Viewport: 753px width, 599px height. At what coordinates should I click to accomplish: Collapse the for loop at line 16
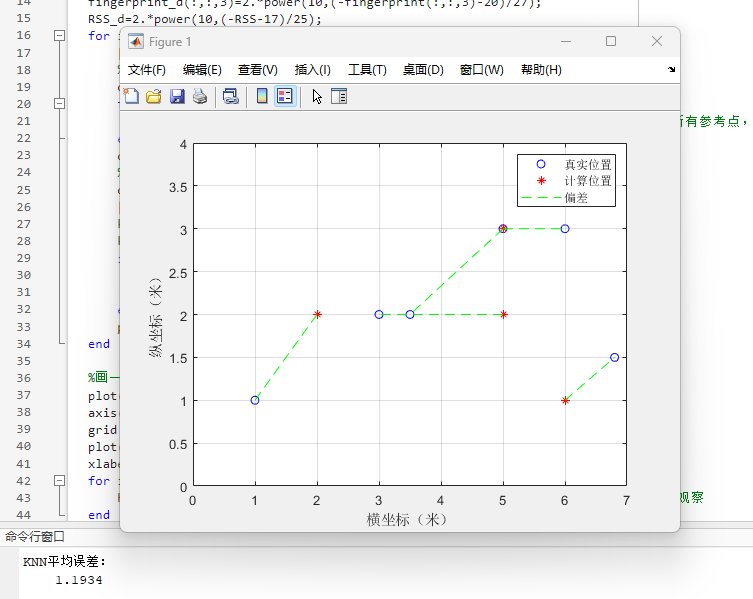[x=59, y=36]
